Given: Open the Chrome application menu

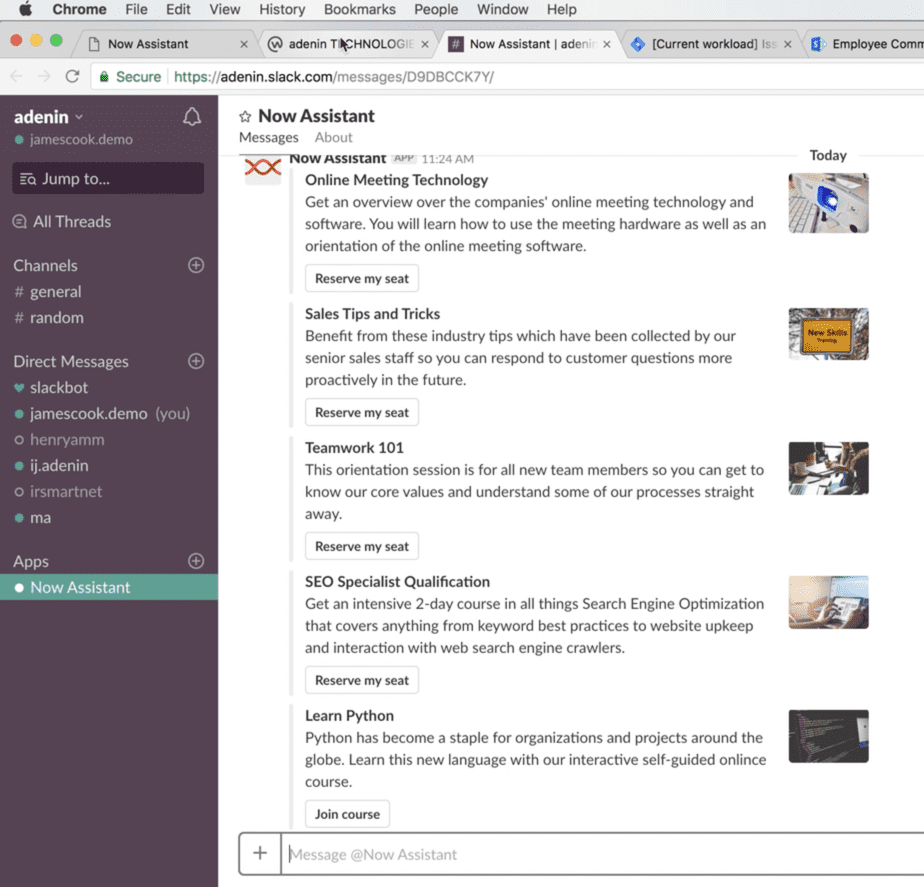Looking at the screenshot, I should click(79, 9).
